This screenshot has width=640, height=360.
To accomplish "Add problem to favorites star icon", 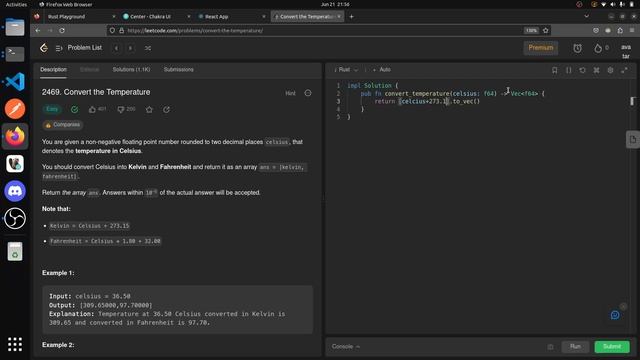I will point(149,109).
